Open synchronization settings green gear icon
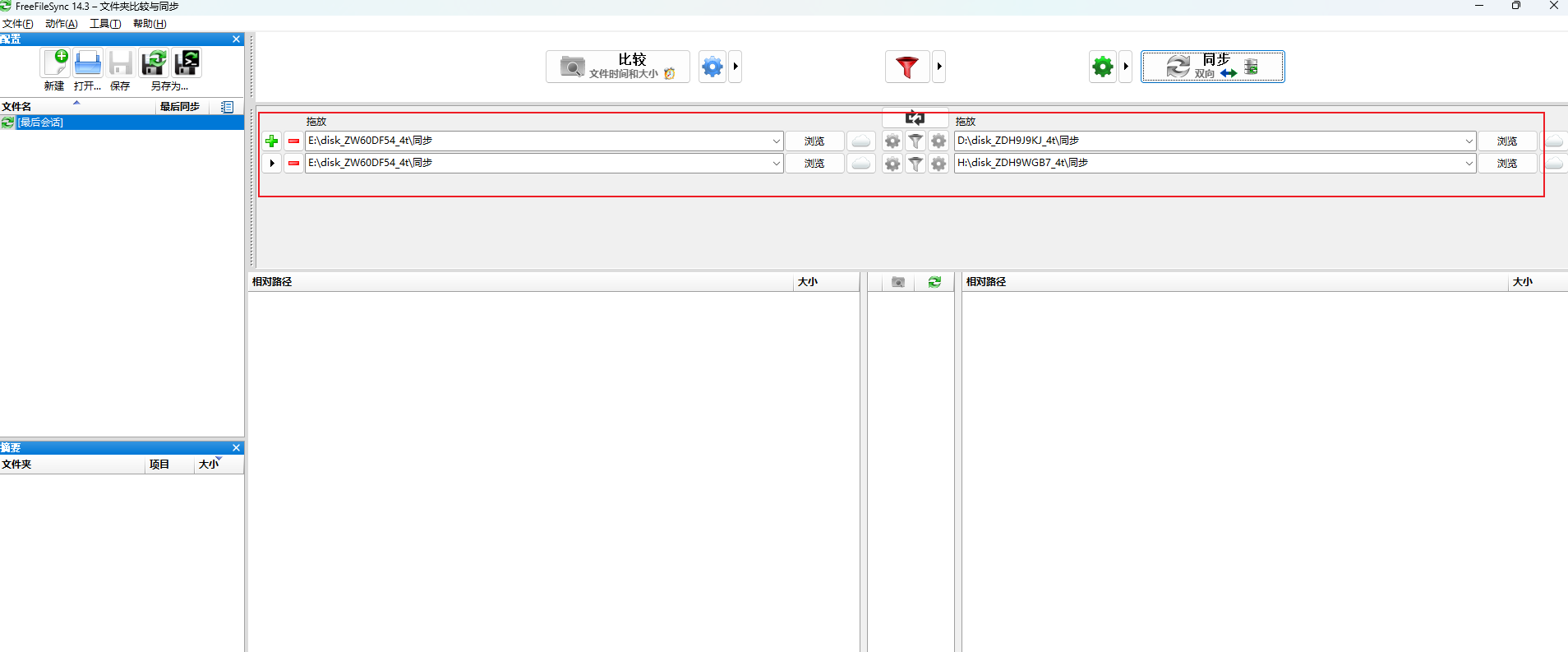 [x=1103, y=67]
